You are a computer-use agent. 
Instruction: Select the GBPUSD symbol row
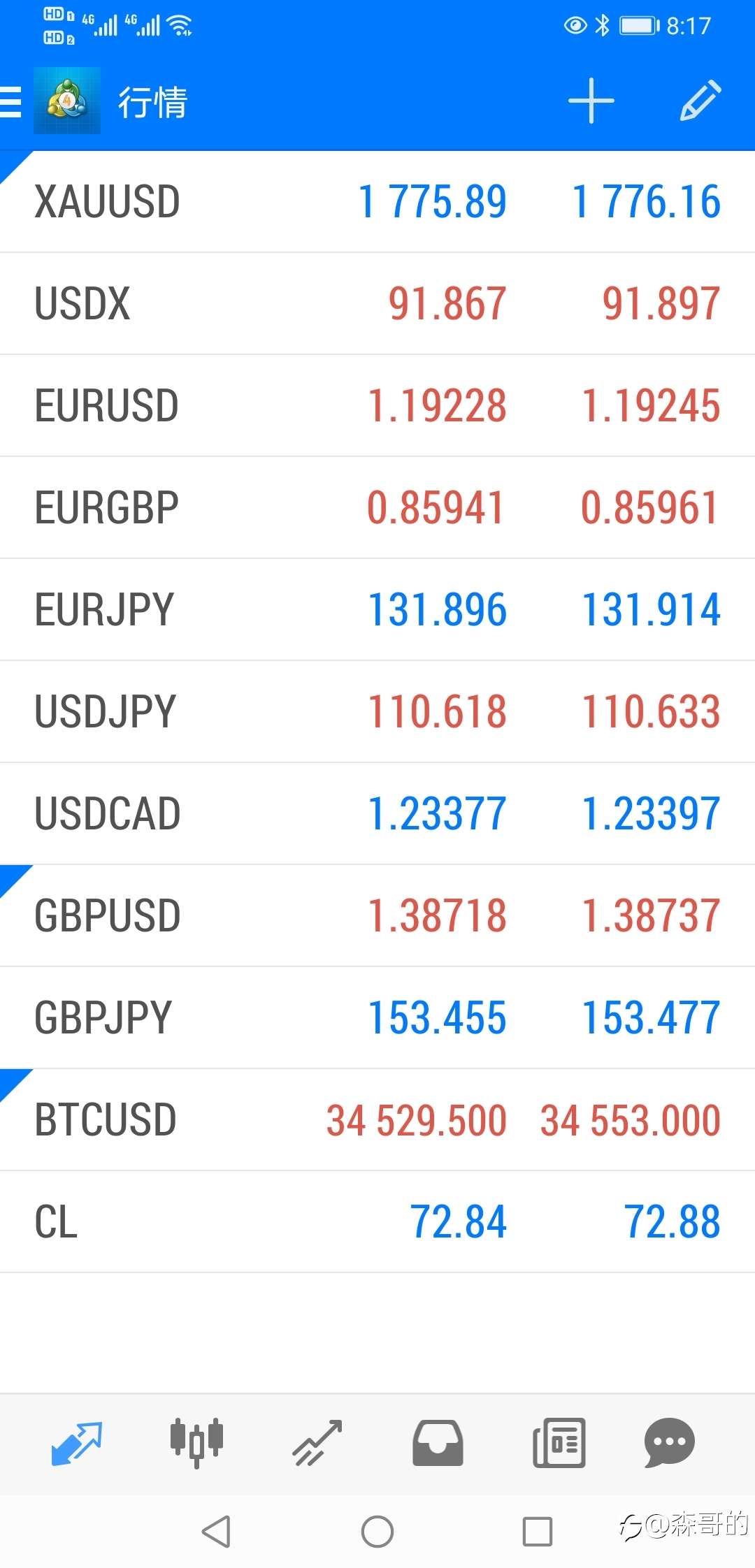(x=377, y=916)
